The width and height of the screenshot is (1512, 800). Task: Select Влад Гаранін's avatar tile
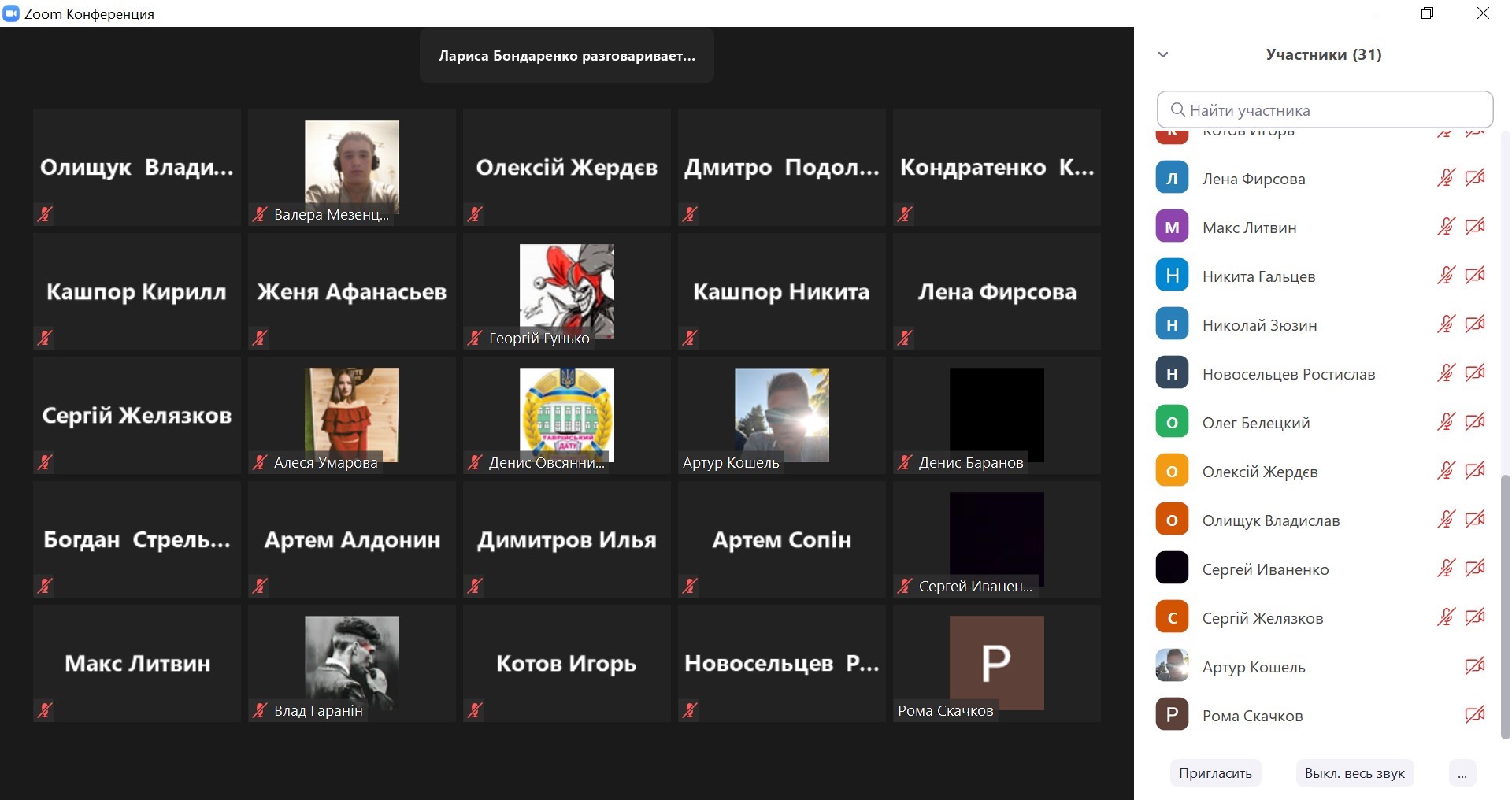click(x=352, y=663)
